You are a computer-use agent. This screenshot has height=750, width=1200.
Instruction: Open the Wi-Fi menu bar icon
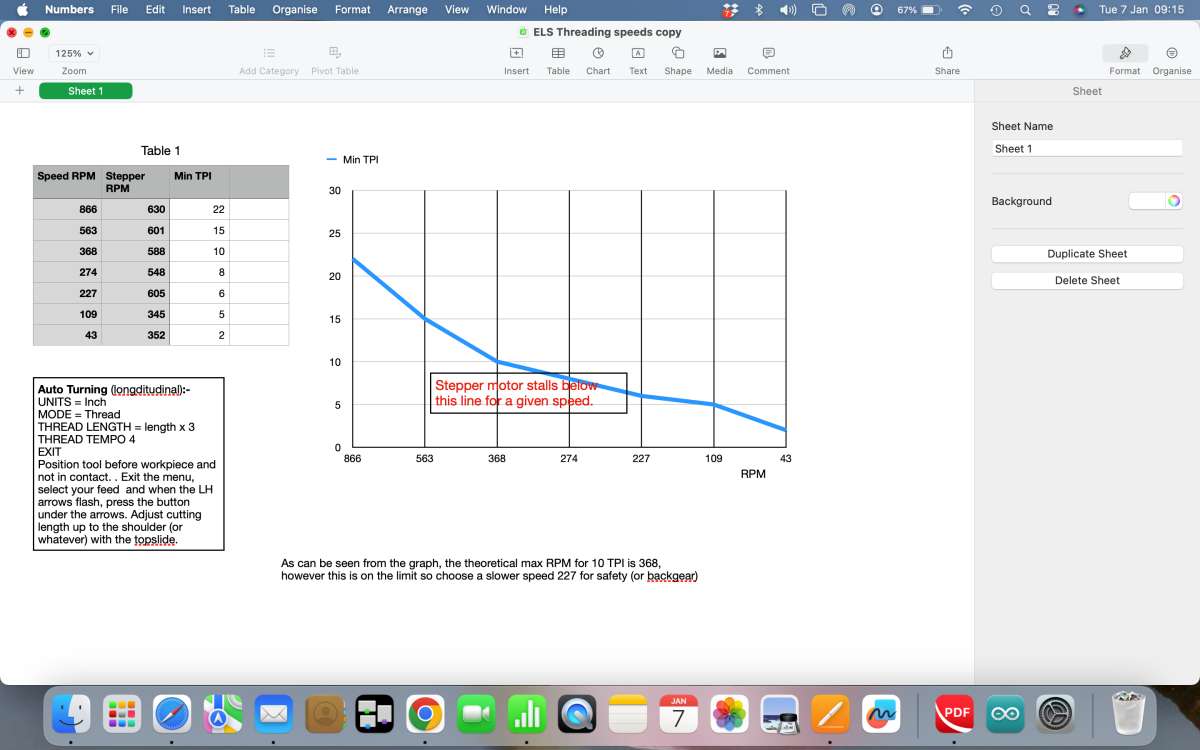(x=965, y=10)
